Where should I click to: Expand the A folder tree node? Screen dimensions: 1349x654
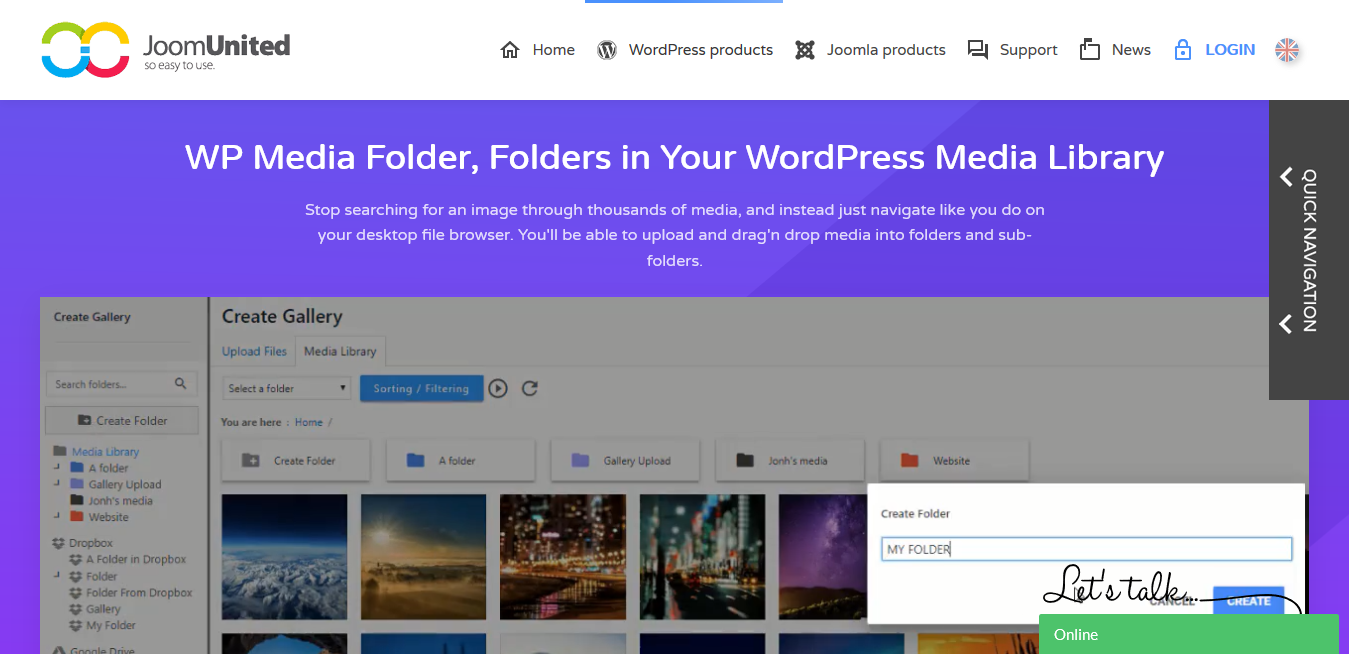(x=56, y=467)
